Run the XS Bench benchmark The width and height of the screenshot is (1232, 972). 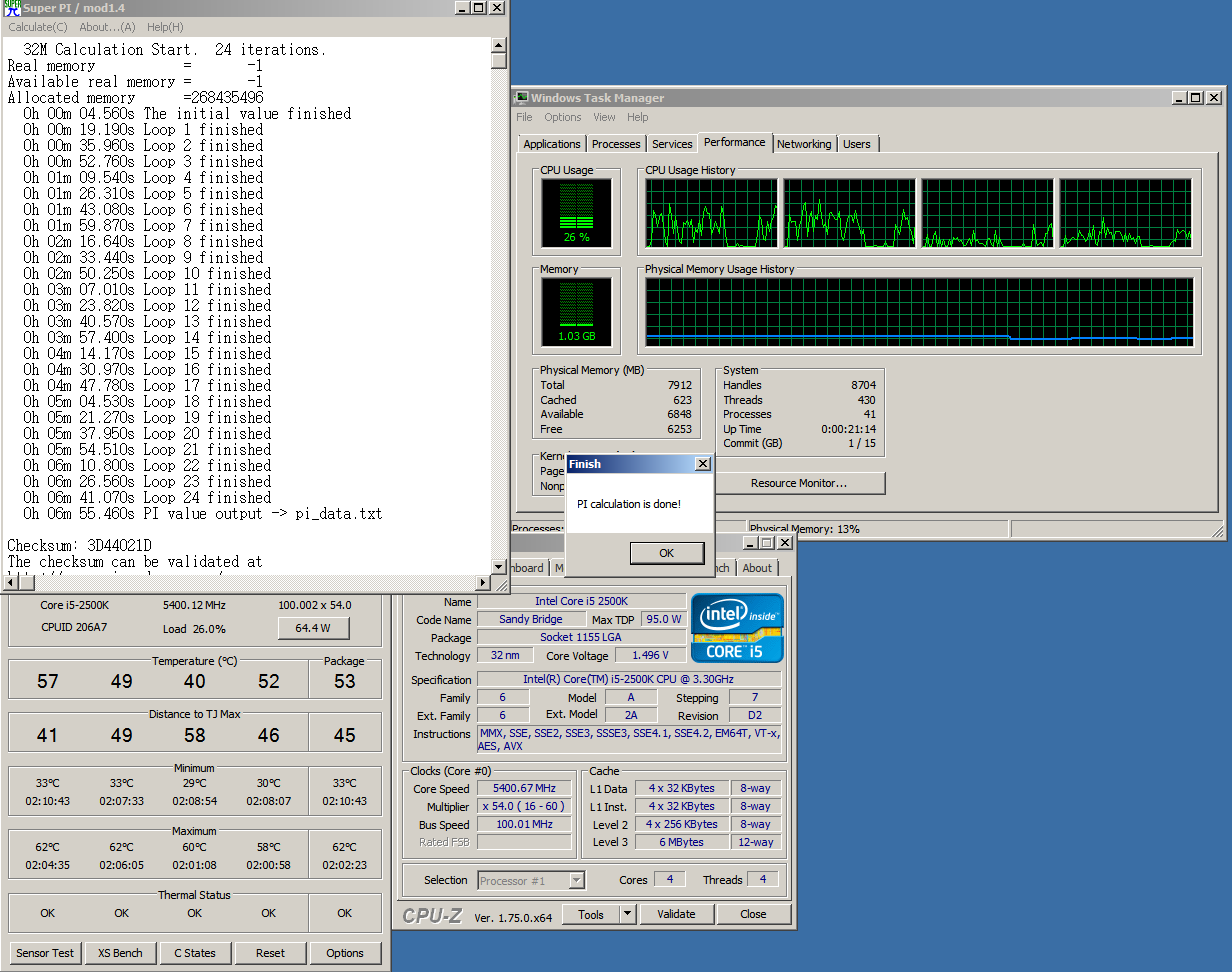120,953
